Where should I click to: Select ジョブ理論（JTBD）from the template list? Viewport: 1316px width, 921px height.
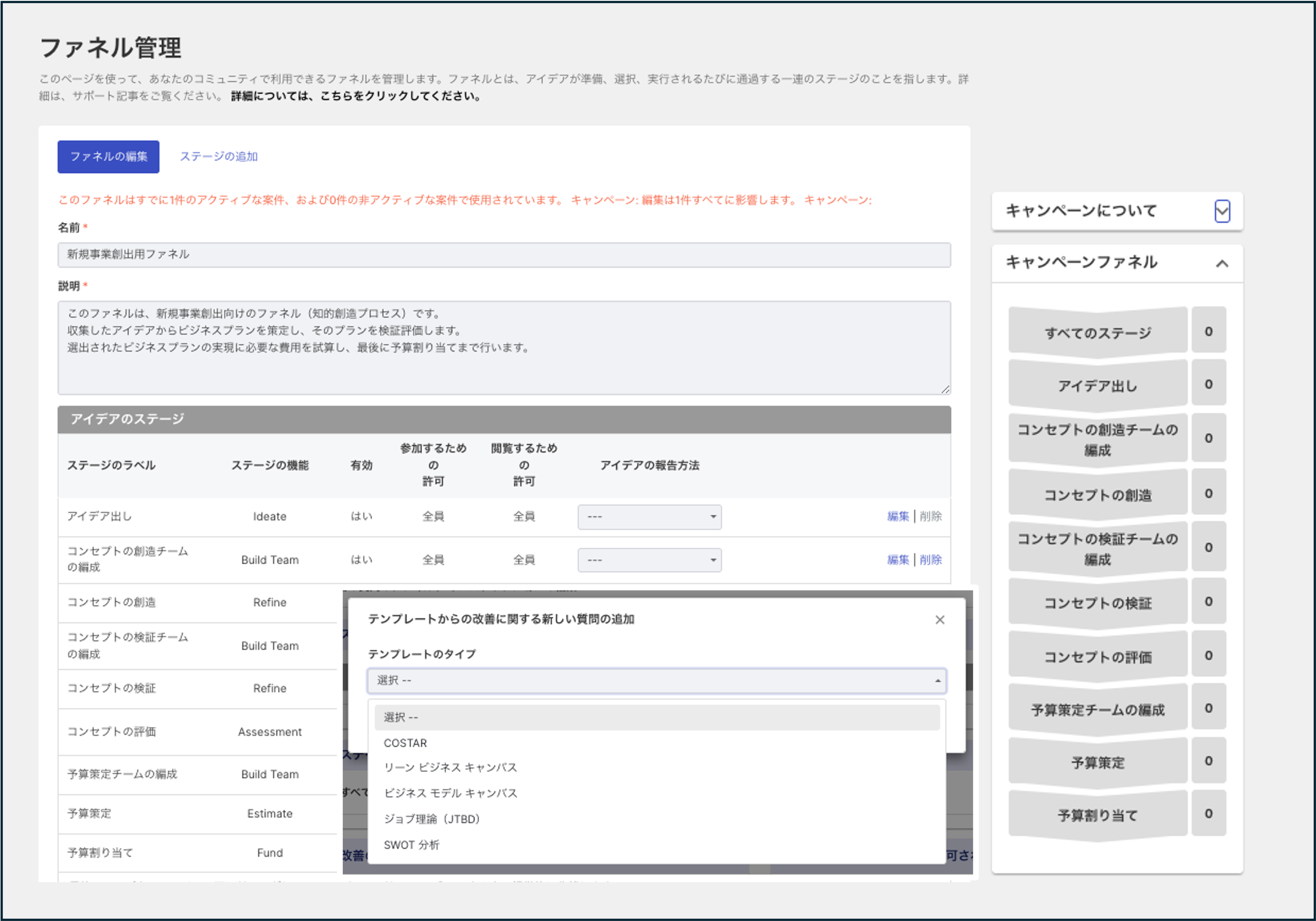pyautogui.click(x=432, y=819)
